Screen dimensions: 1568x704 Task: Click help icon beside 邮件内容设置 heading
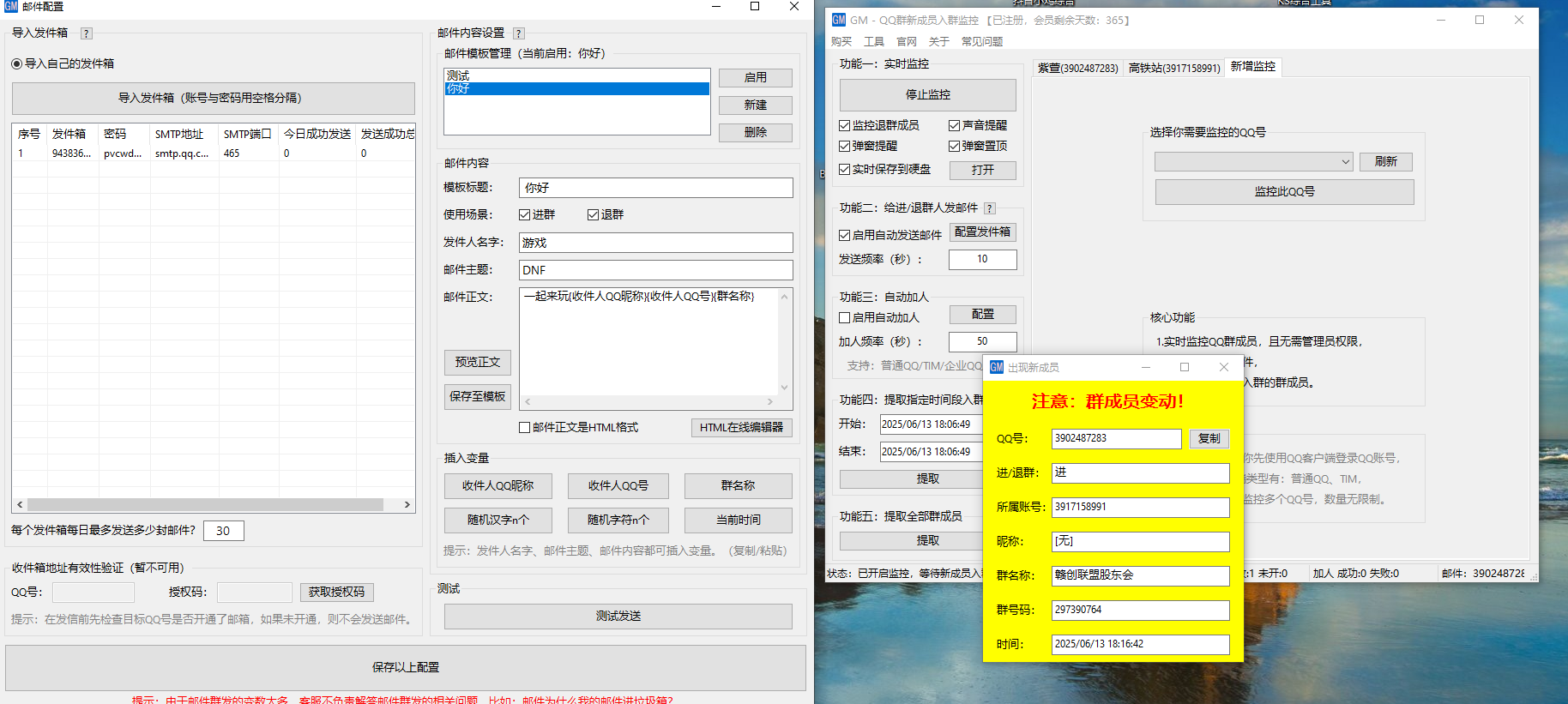coord(518,33)
